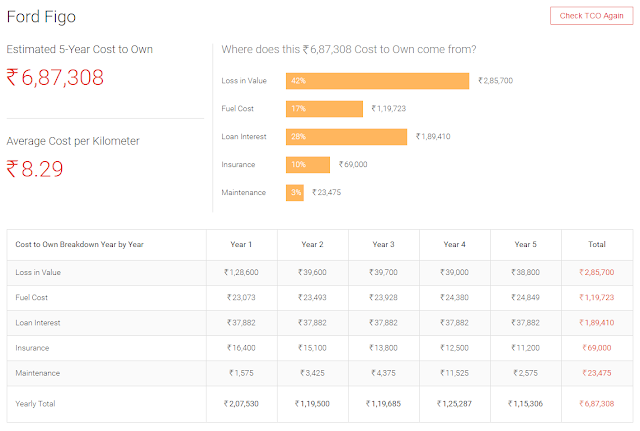
Task: Click the Loss in Value table row label
Action: coord(39,272)
